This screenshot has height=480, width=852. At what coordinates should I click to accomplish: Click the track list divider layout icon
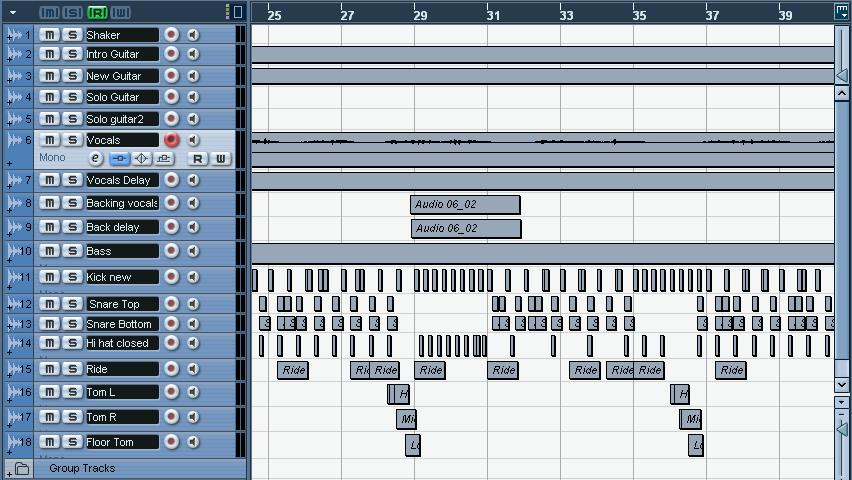tap(238, 12)
